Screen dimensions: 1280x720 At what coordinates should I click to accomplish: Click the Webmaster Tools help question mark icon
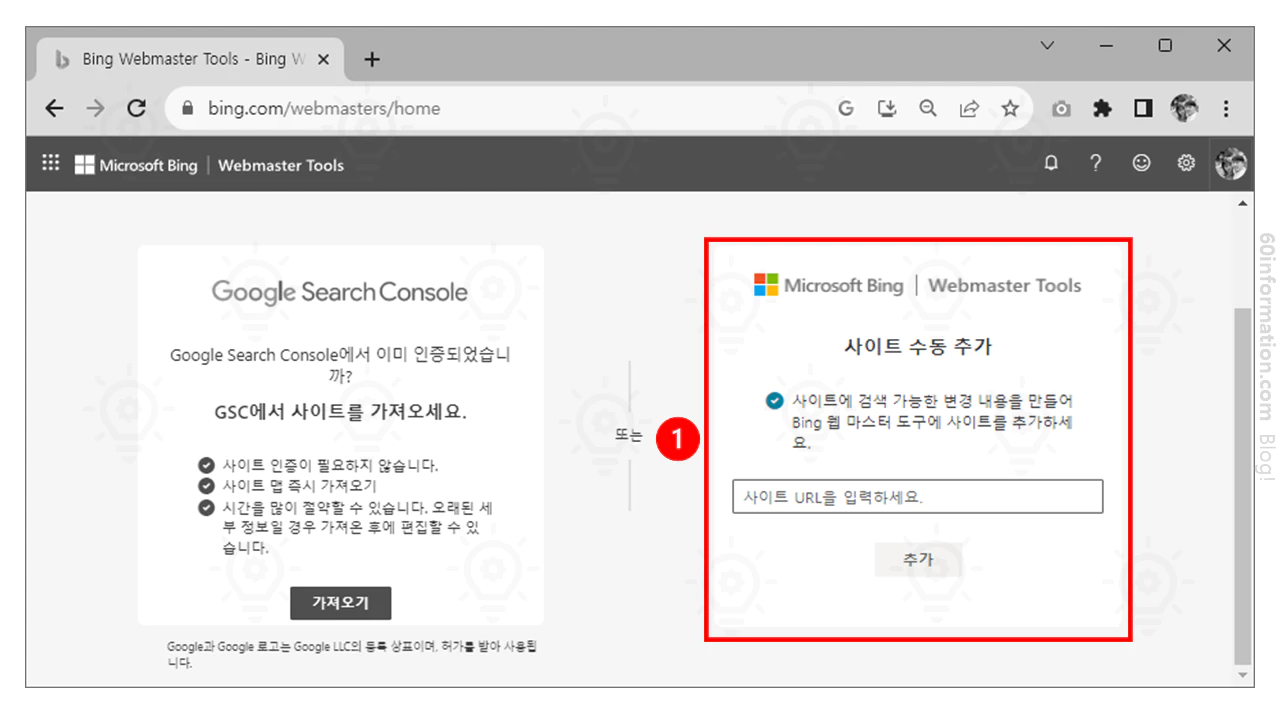click(x=1096, y=163)
